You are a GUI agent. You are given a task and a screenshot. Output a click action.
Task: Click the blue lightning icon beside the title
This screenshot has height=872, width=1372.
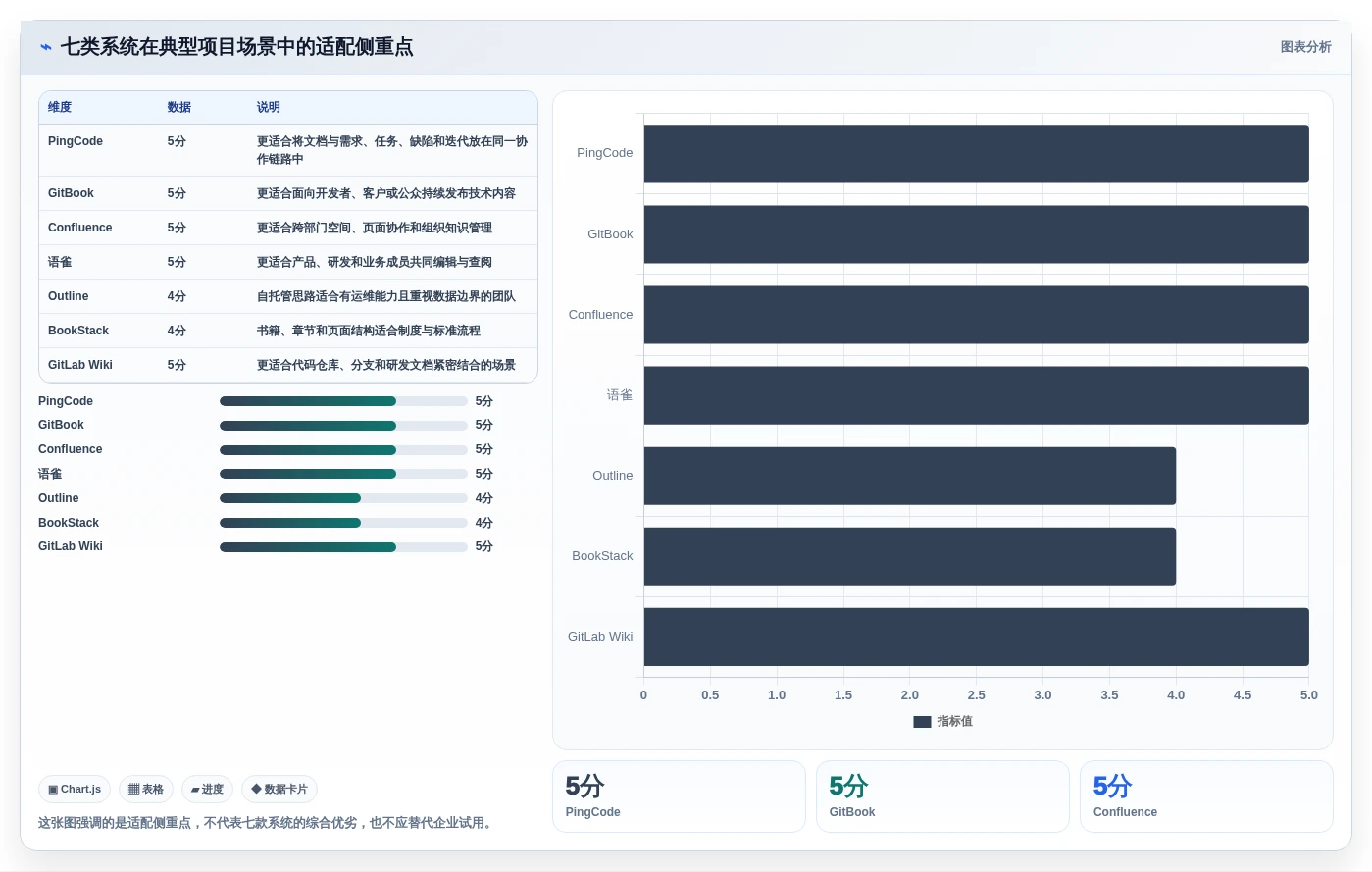[46, 47]
